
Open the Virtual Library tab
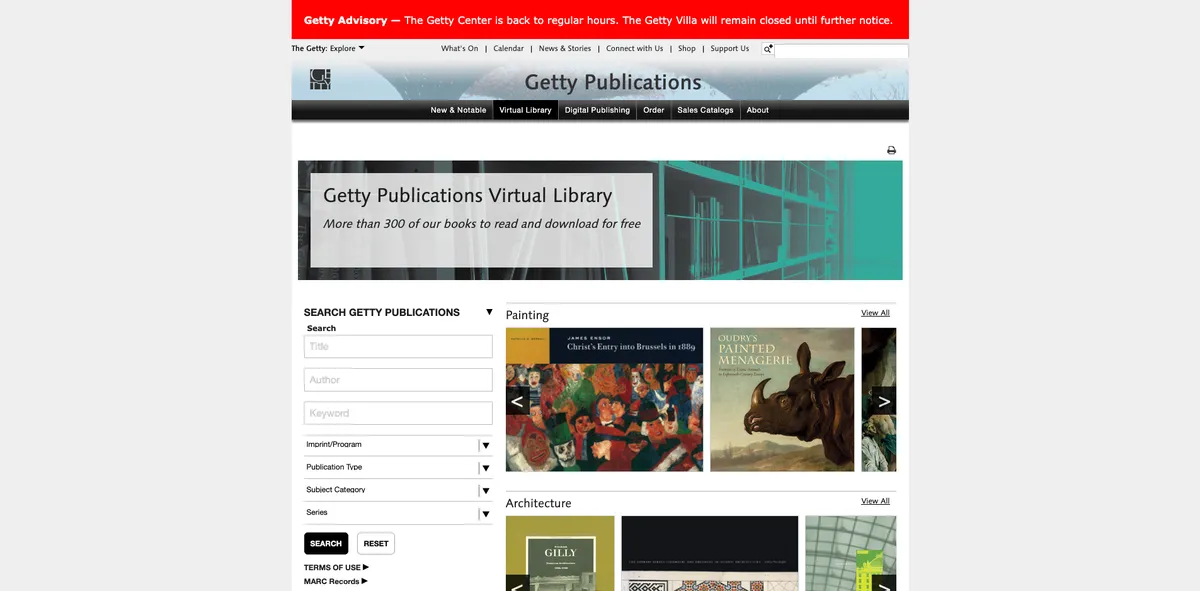(525, 110)
